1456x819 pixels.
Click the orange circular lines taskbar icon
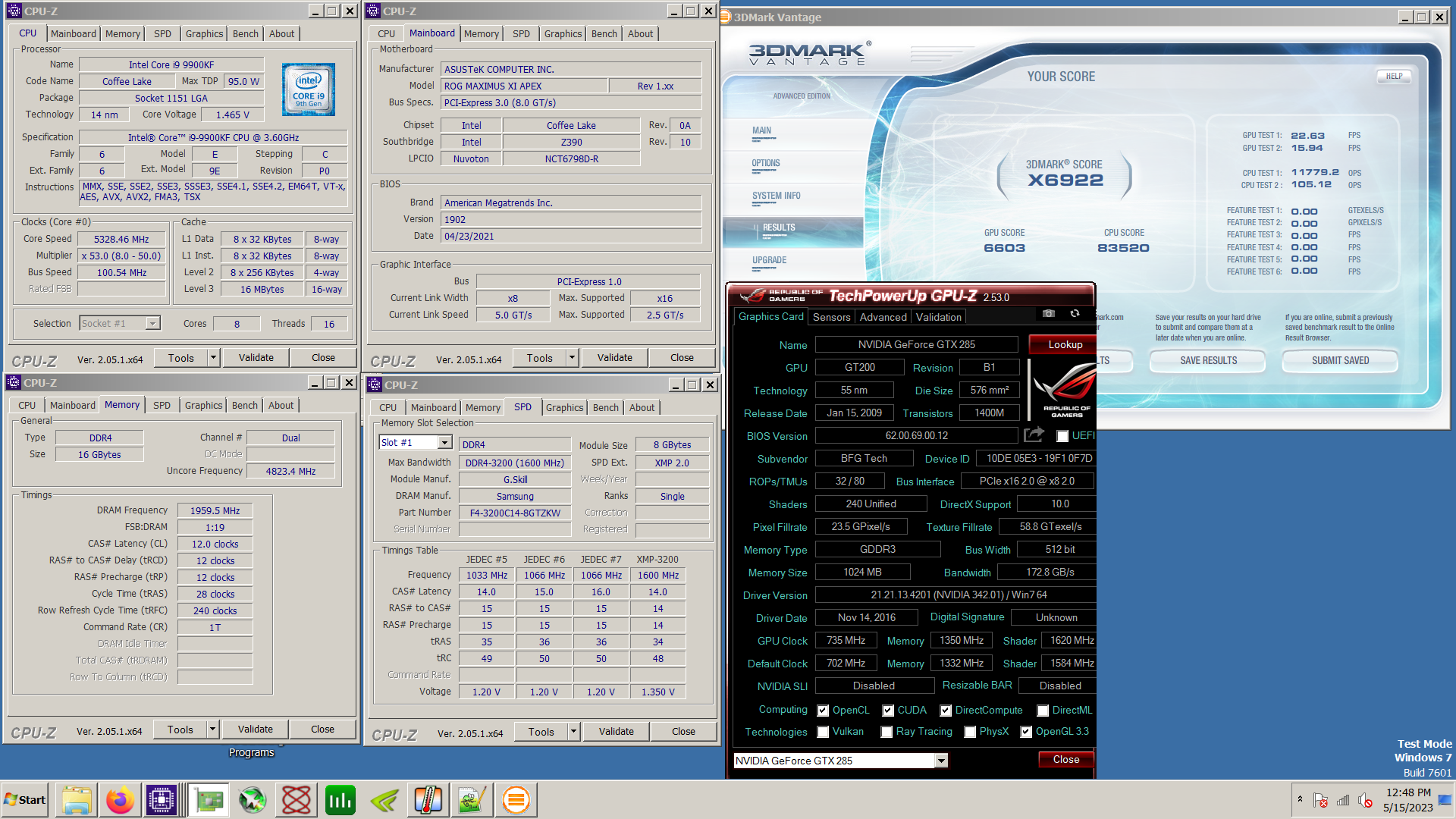[516, 800]
